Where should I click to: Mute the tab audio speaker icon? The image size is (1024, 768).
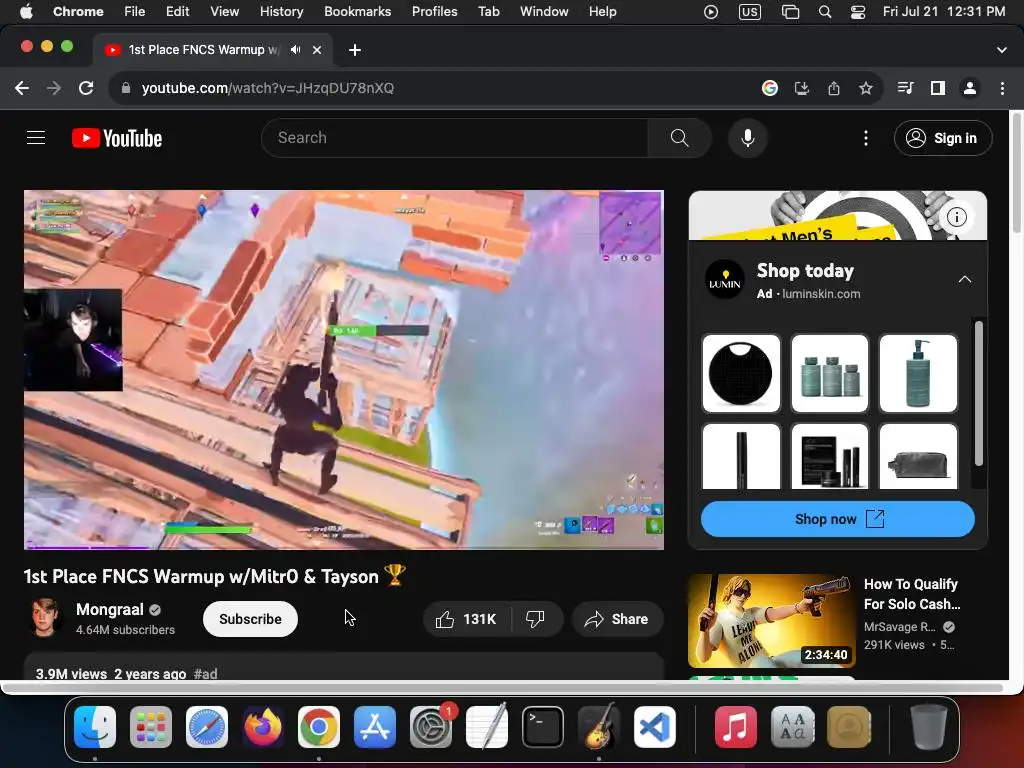[296, 50]
